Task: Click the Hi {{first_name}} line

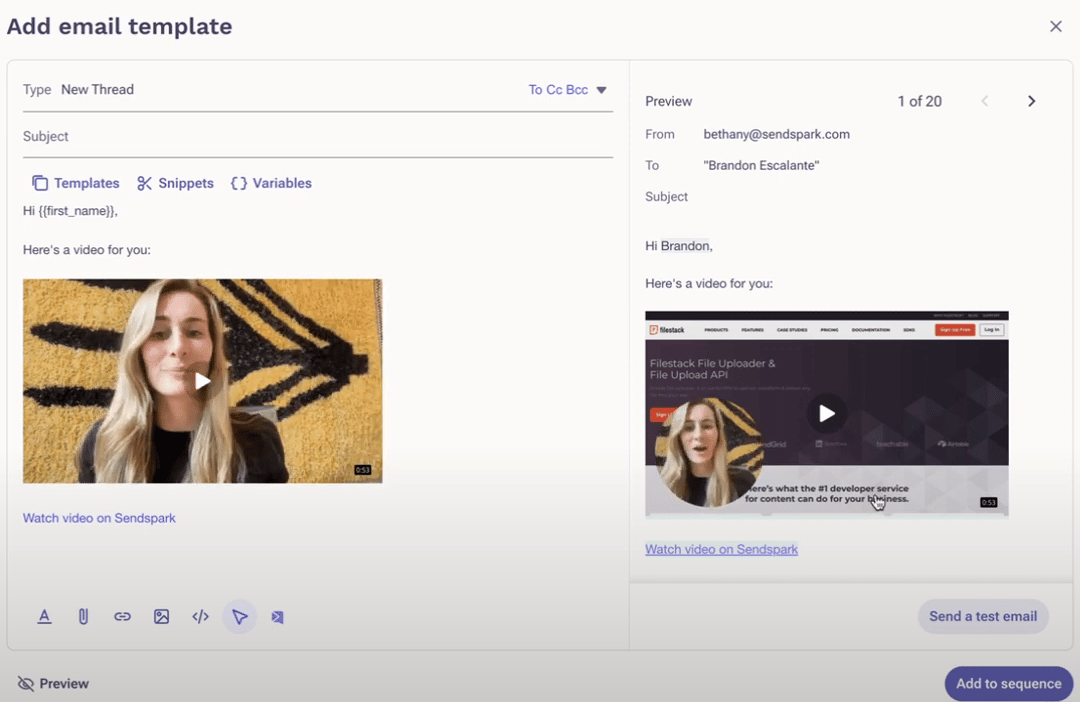Action: point(70,211)
